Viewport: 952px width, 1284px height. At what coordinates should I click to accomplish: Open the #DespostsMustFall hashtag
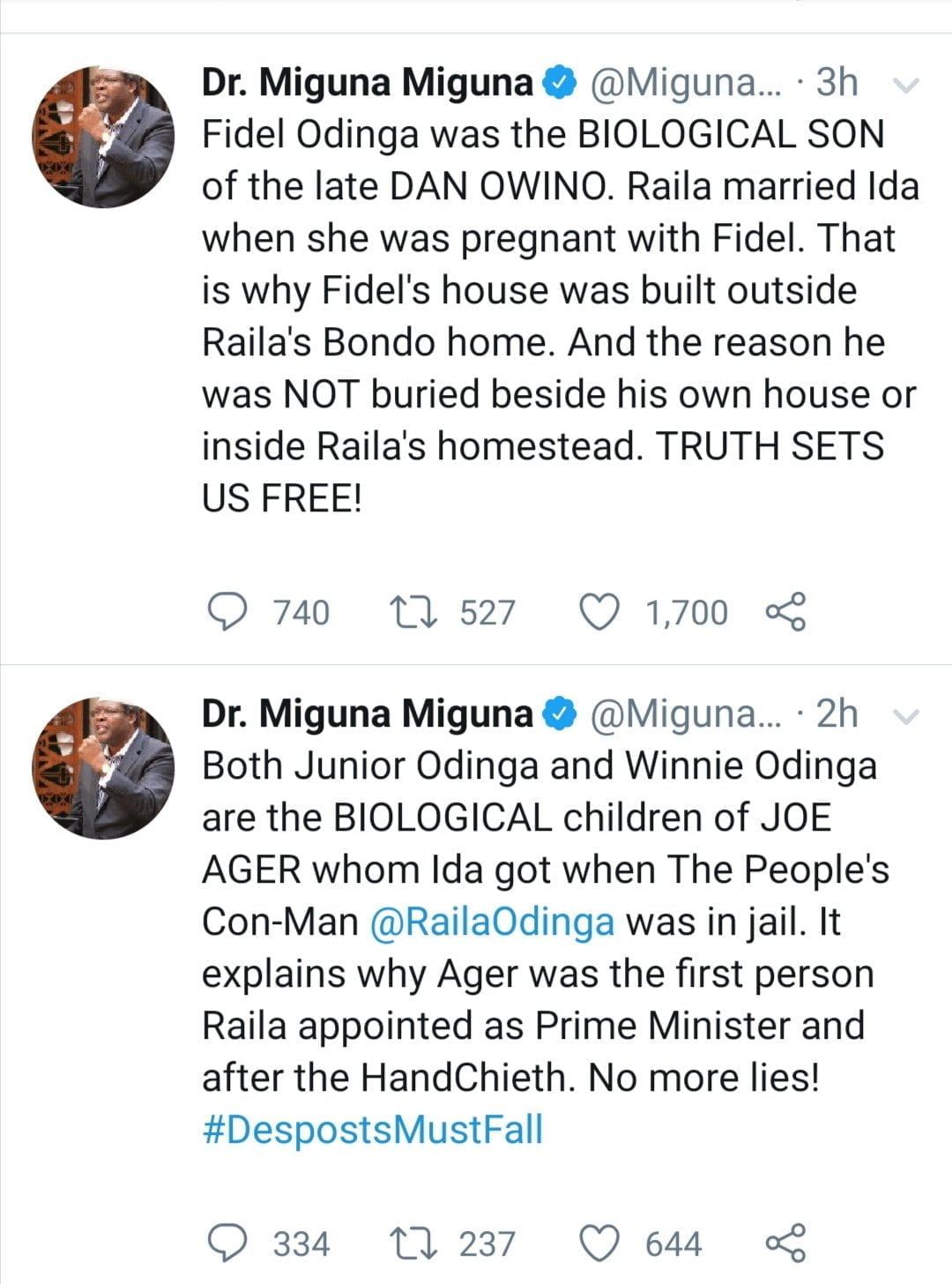(x=373, y=1131)
